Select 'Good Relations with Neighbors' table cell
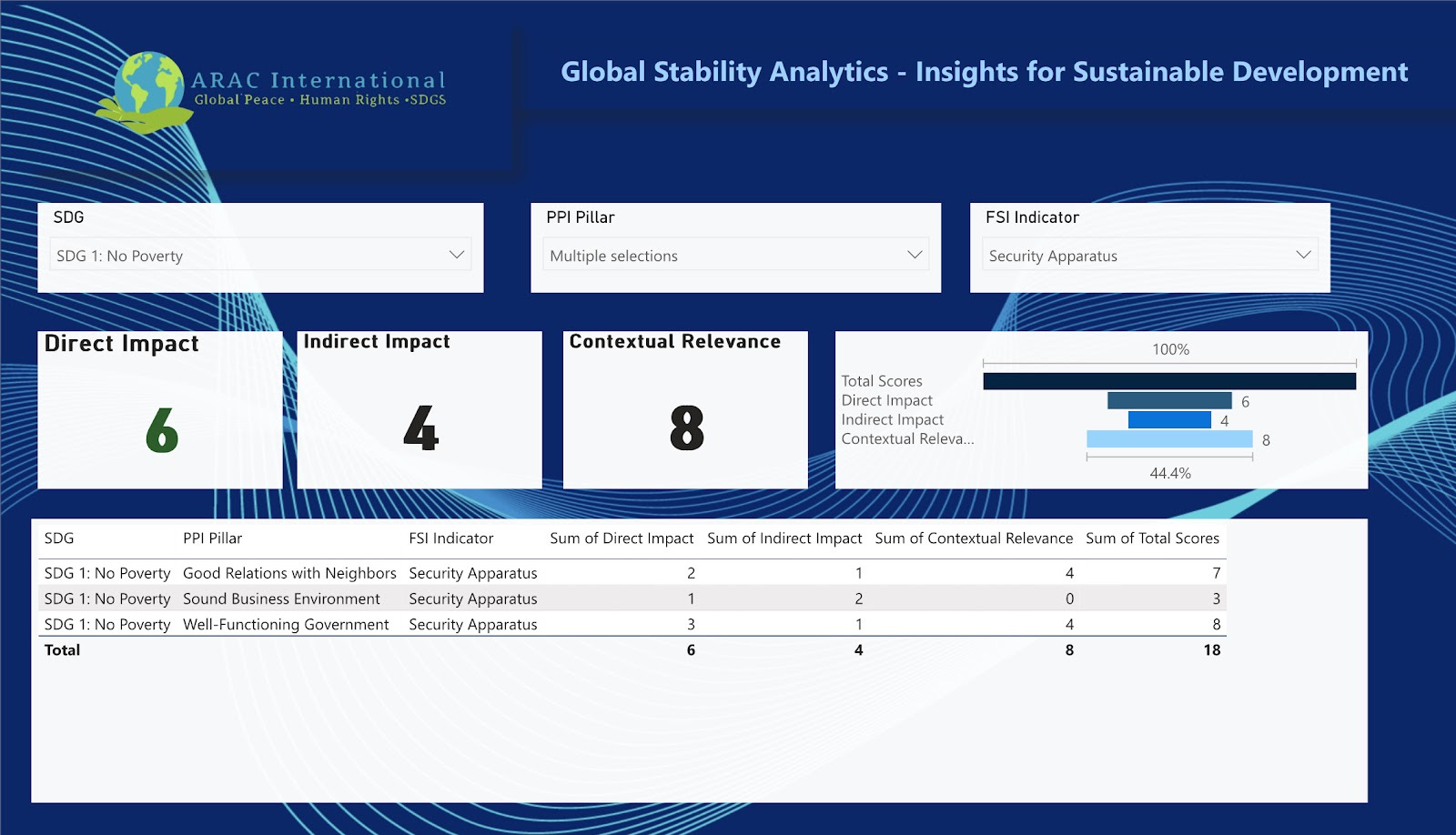The width and height of the screenshot is (1456, 835). tap(289, 573)
